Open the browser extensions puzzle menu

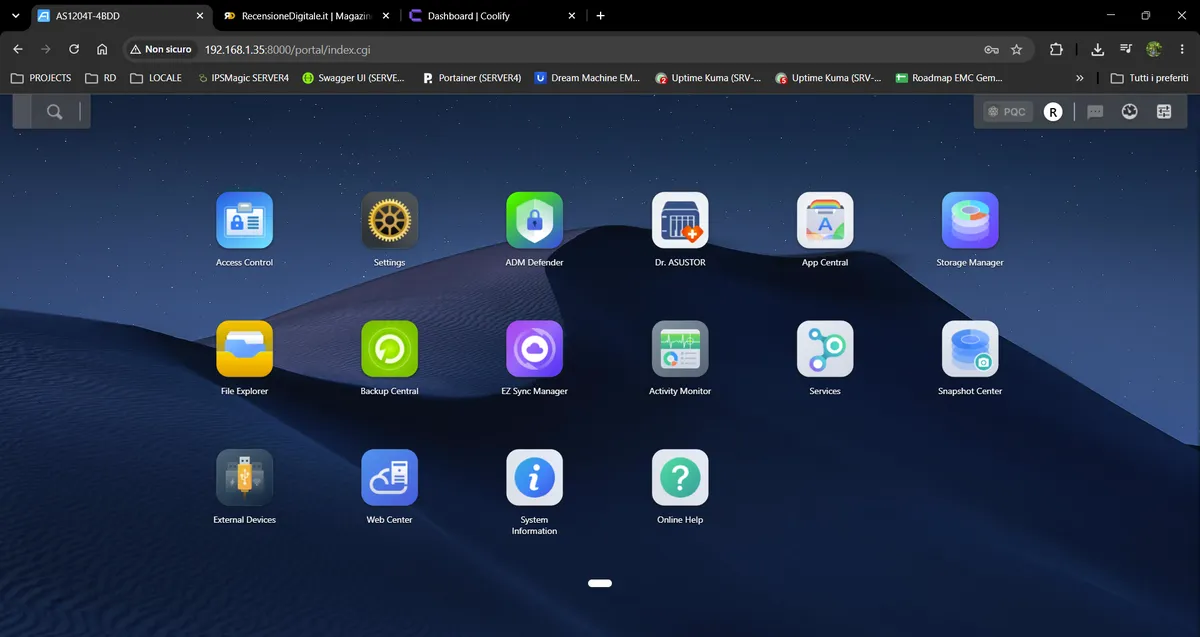pyautogui.click(x=1056, y=49)
